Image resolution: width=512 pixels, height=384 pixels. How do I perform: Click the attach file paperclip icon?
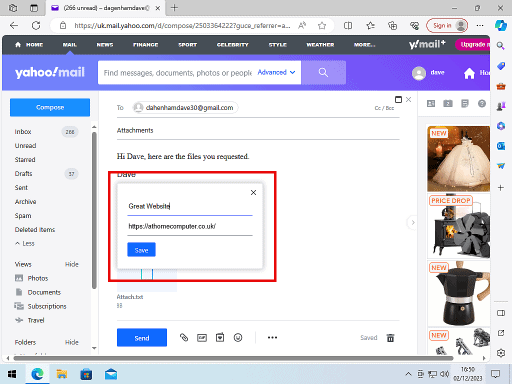tap(184, 338)
